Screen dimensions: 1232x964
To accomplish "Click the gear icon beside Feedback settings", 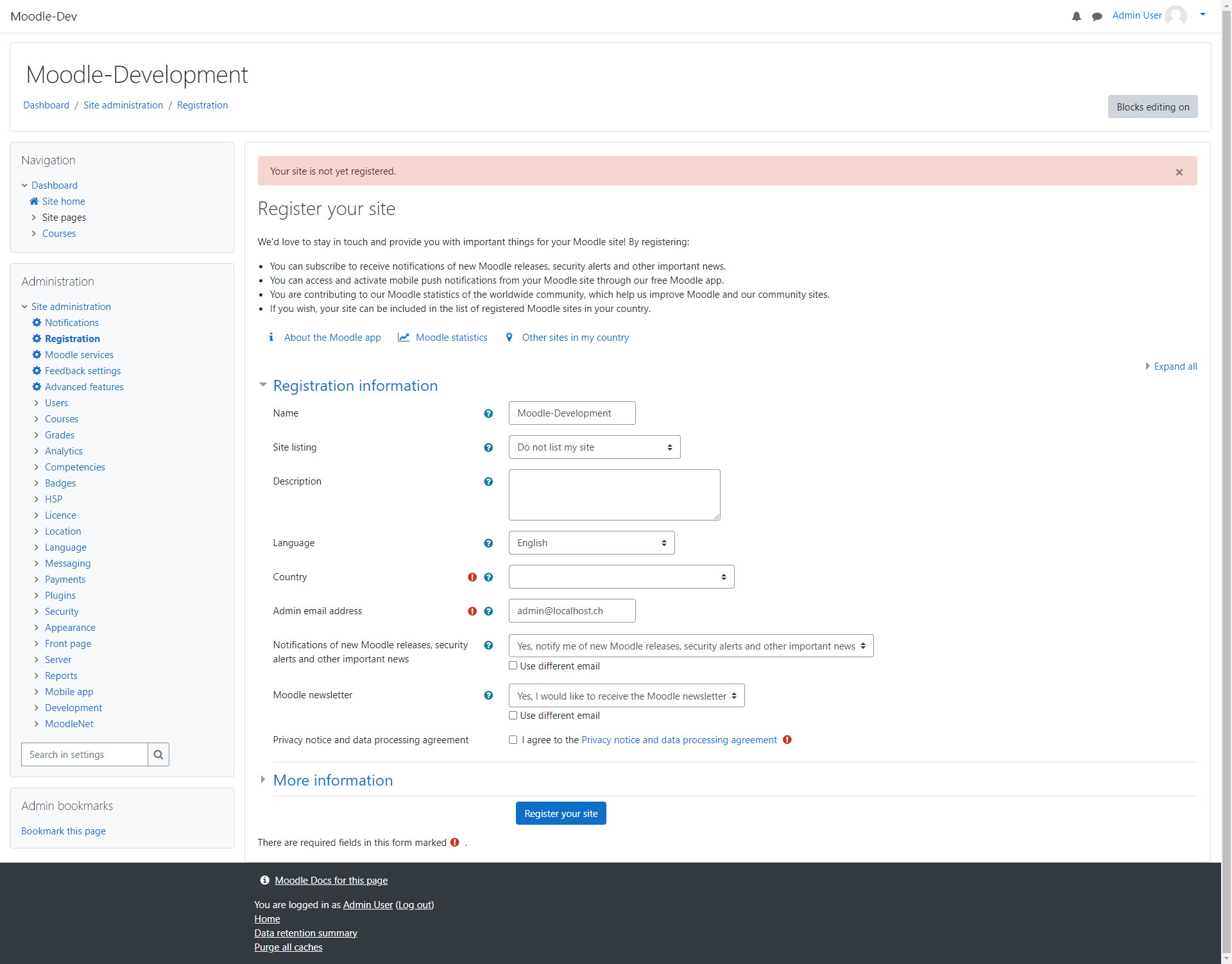I will 37,371.
